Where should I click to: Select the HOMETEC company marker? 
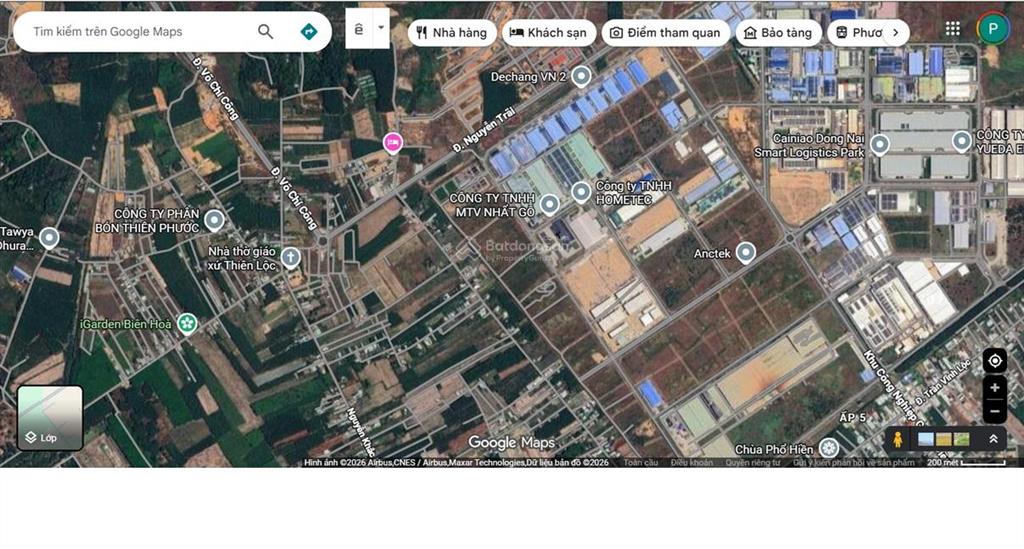[581, 192]
